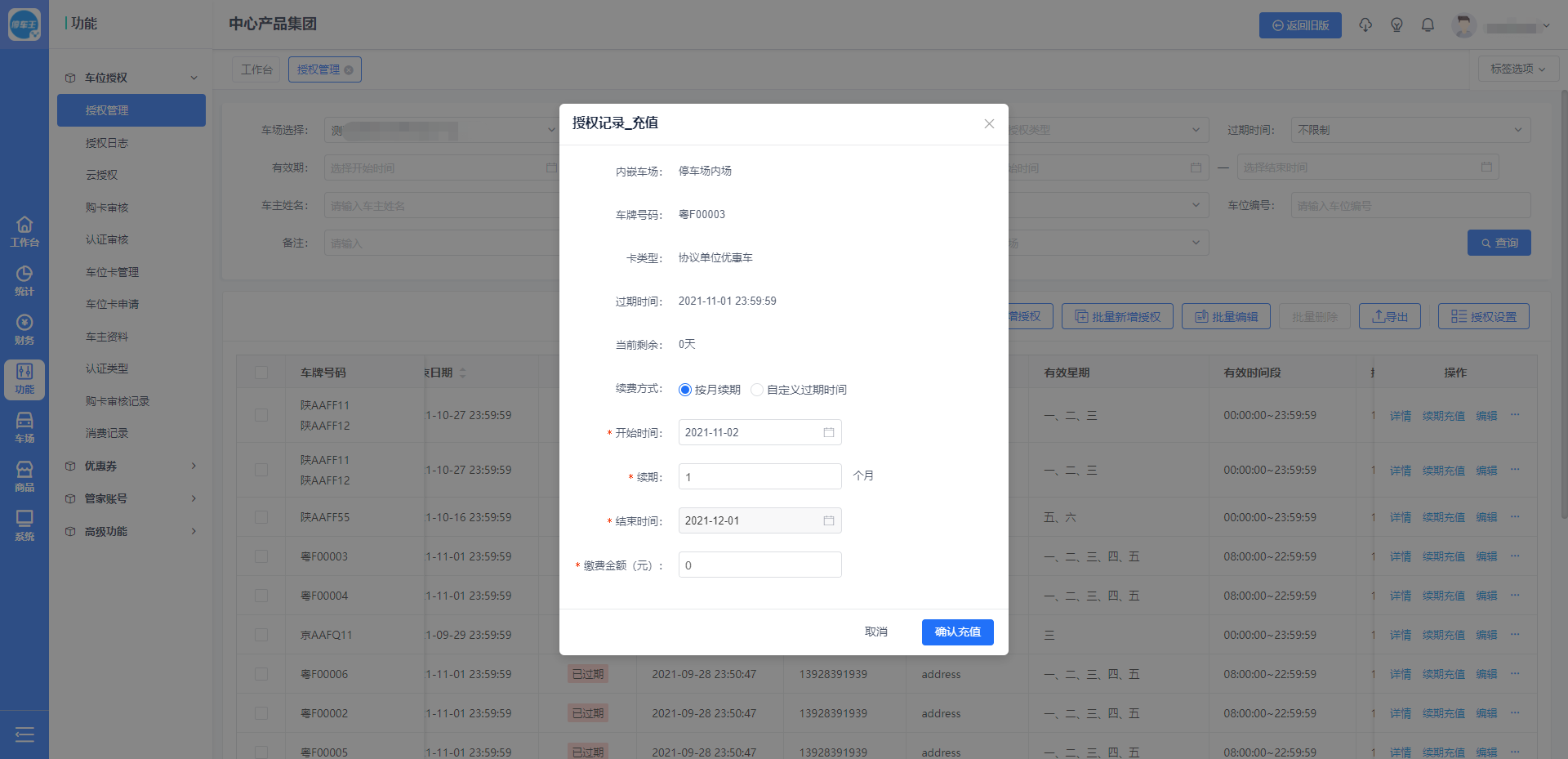Expand the 优惠券 menu group

tap(131, 466)
